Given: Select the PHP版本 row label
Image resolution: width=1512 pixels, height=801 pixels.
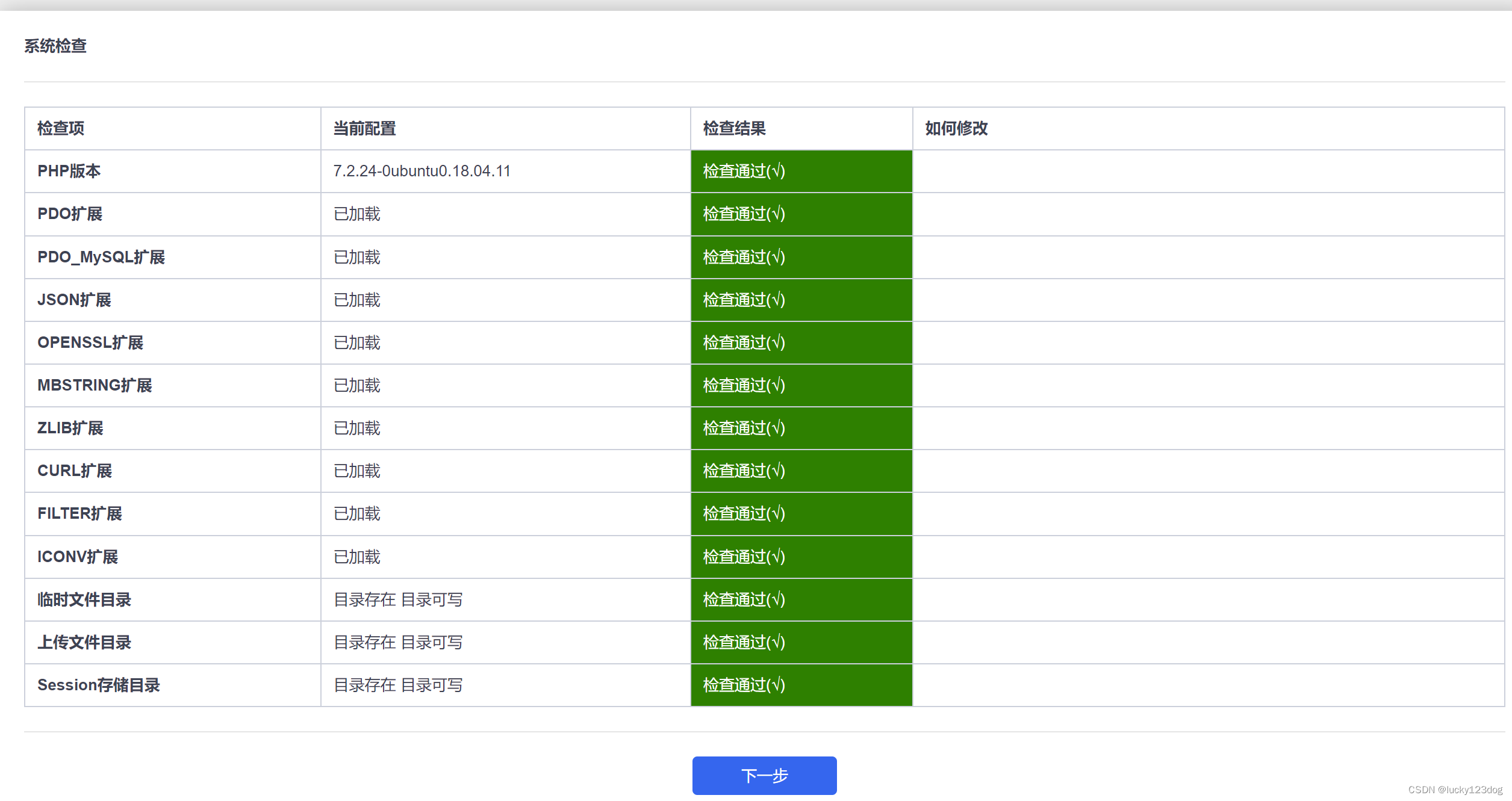Looking at the screenshot, I should point(69,171).
